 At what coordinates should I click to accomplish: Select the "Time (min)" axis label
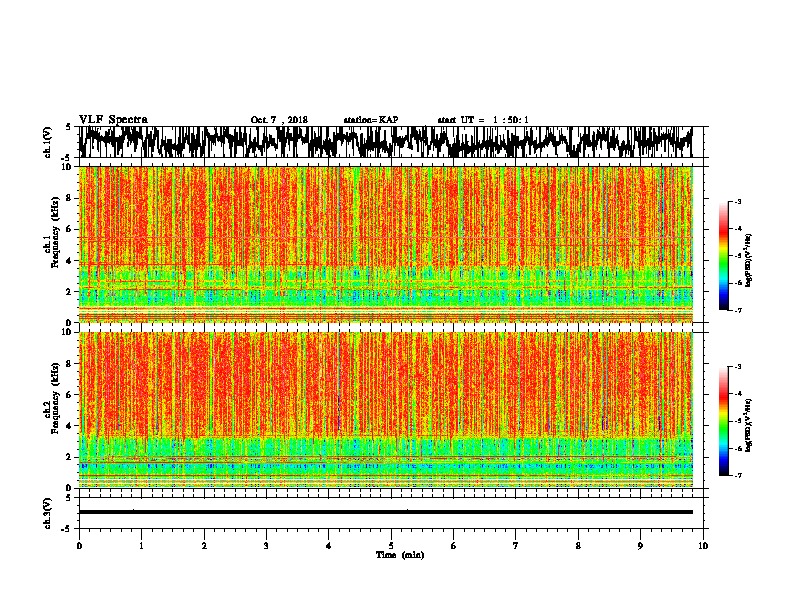(400, 555)
